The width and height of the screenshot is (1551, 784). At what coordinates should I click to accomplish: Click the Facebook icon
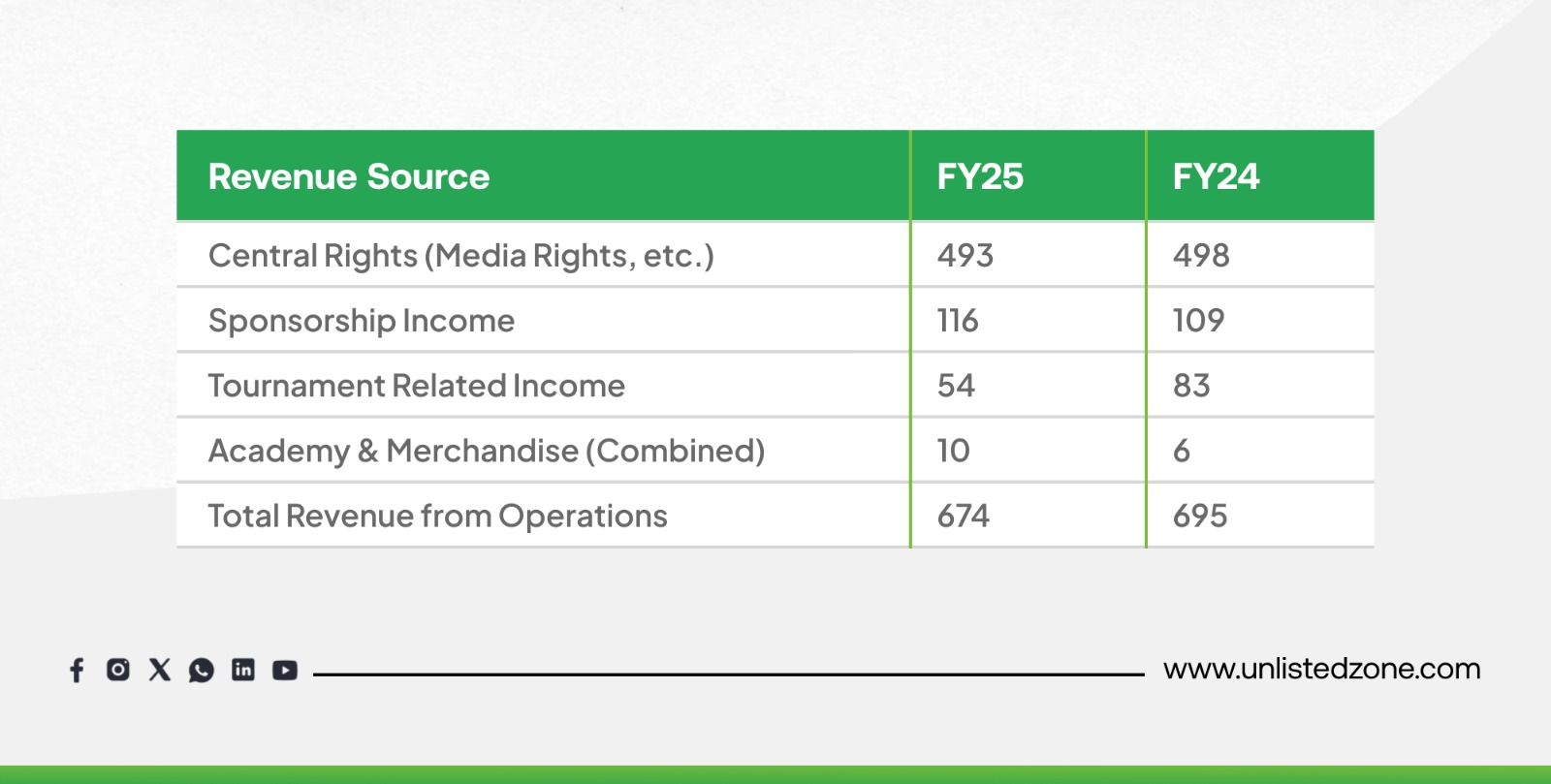point(77,670)
